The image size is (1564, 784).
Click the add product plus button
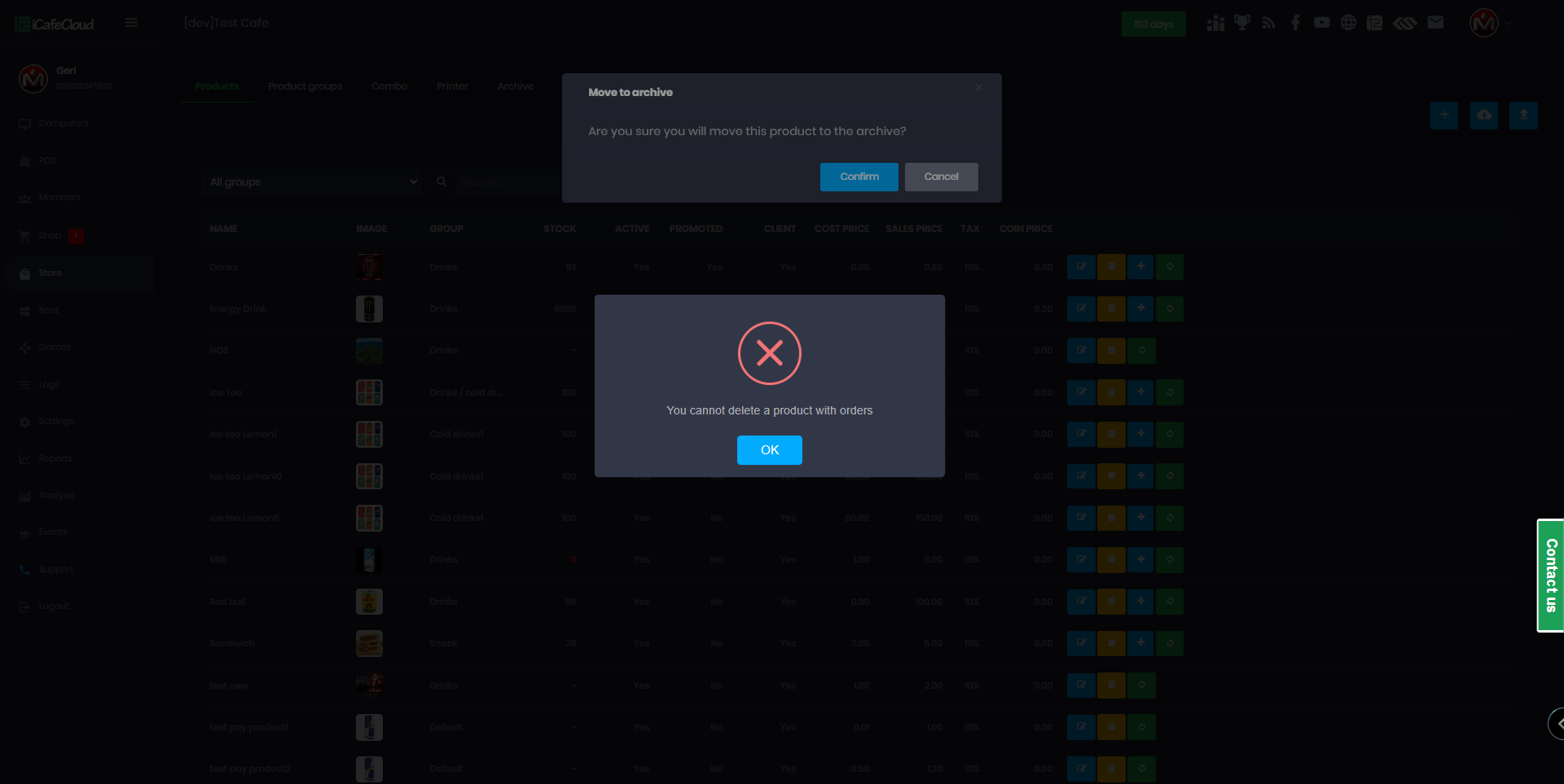[x=1443, y=115]
